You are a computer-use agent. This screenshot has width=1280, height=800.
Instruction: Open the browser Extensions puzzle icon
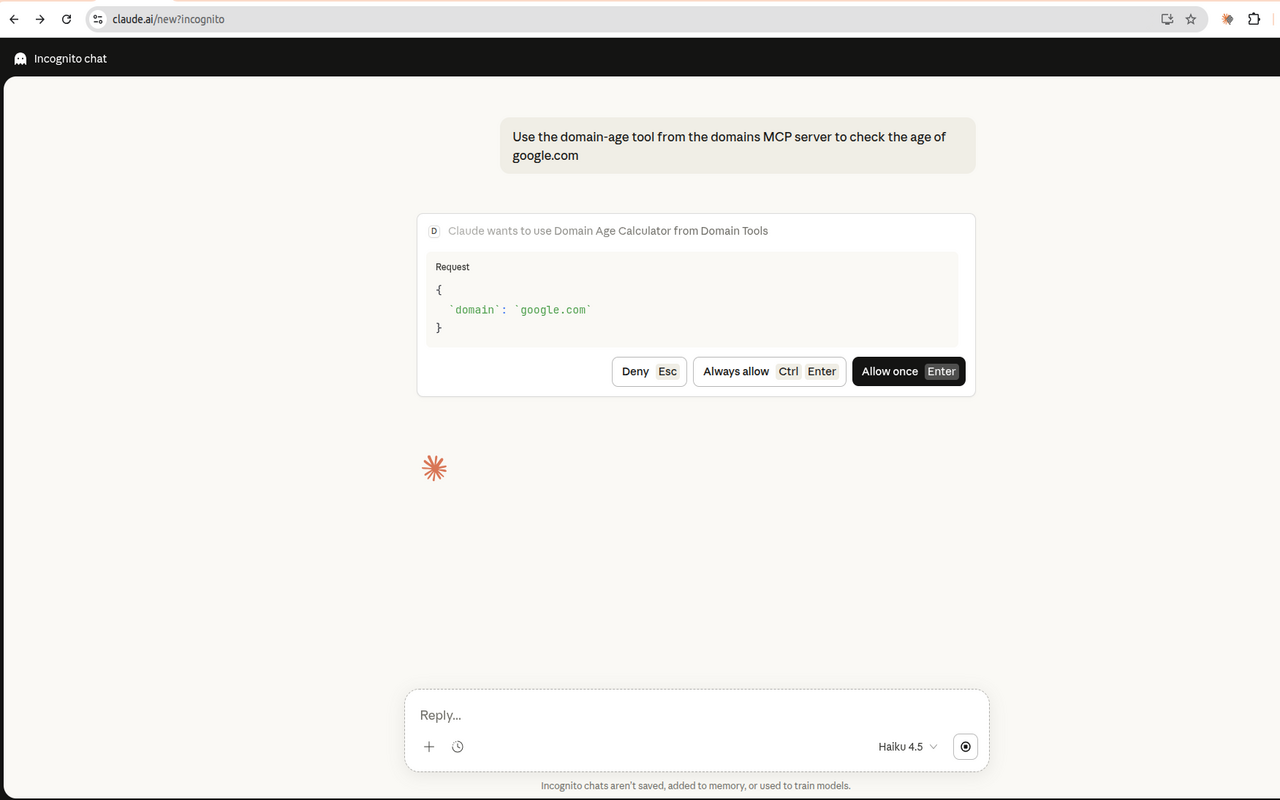point(1254,19)
